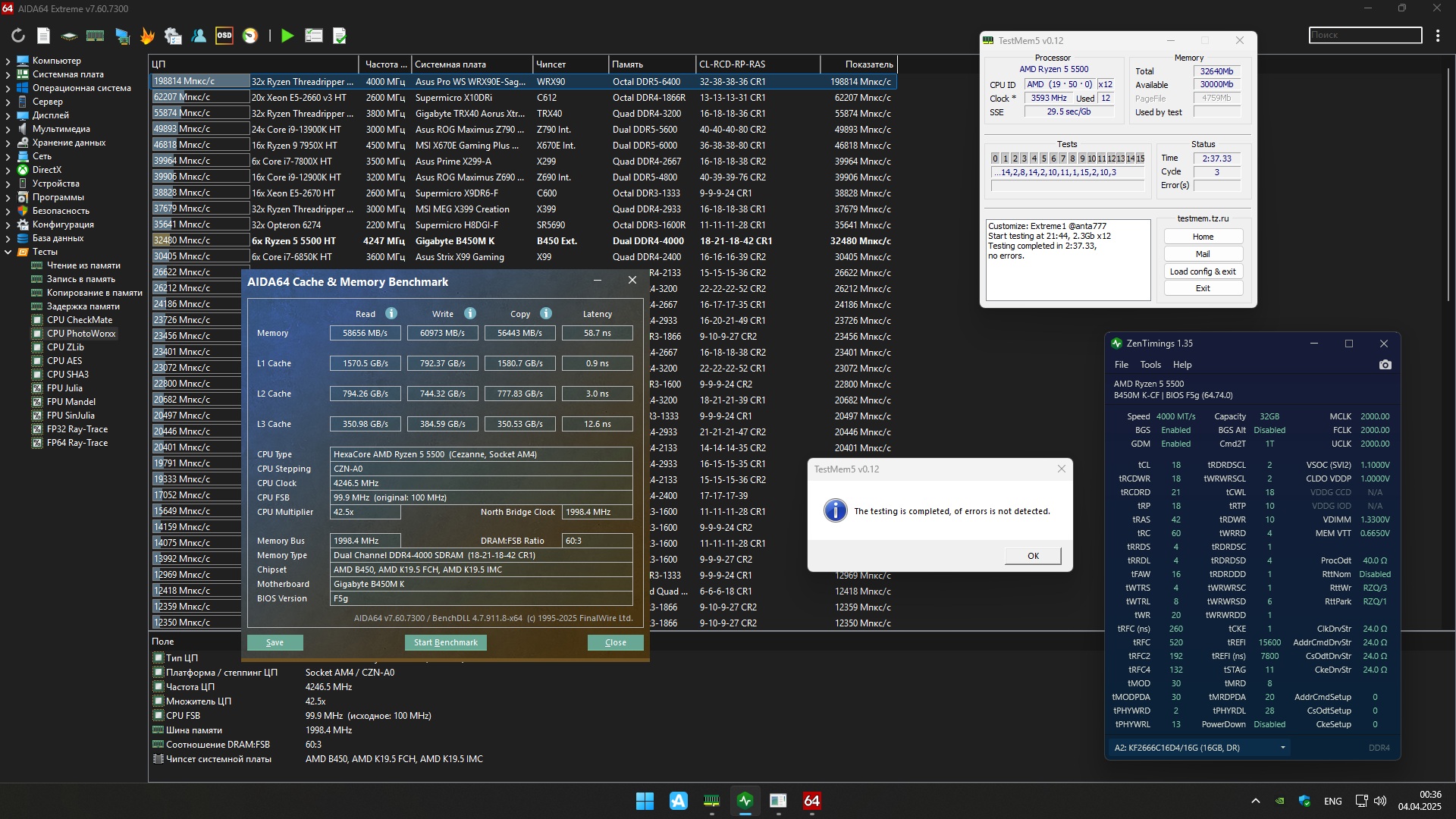1456x819 pixels.
Task: Select test 5 box in TestMem5 Tests
Action: point(1043,158)
